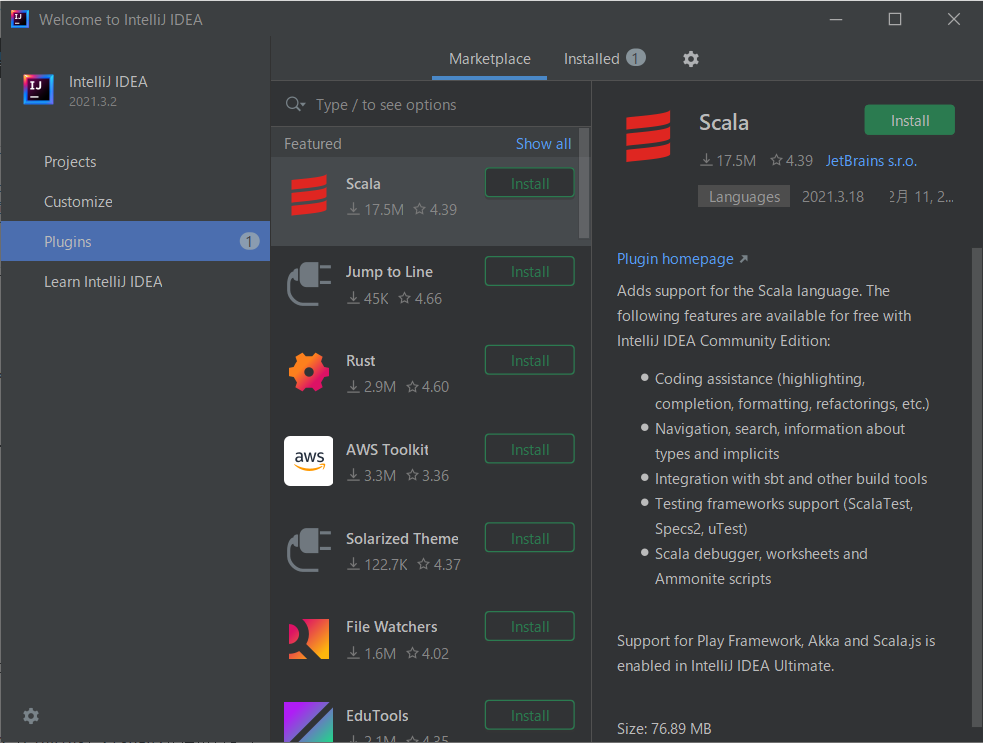Select the AWS Toolkit name

[x=387, y=450]
